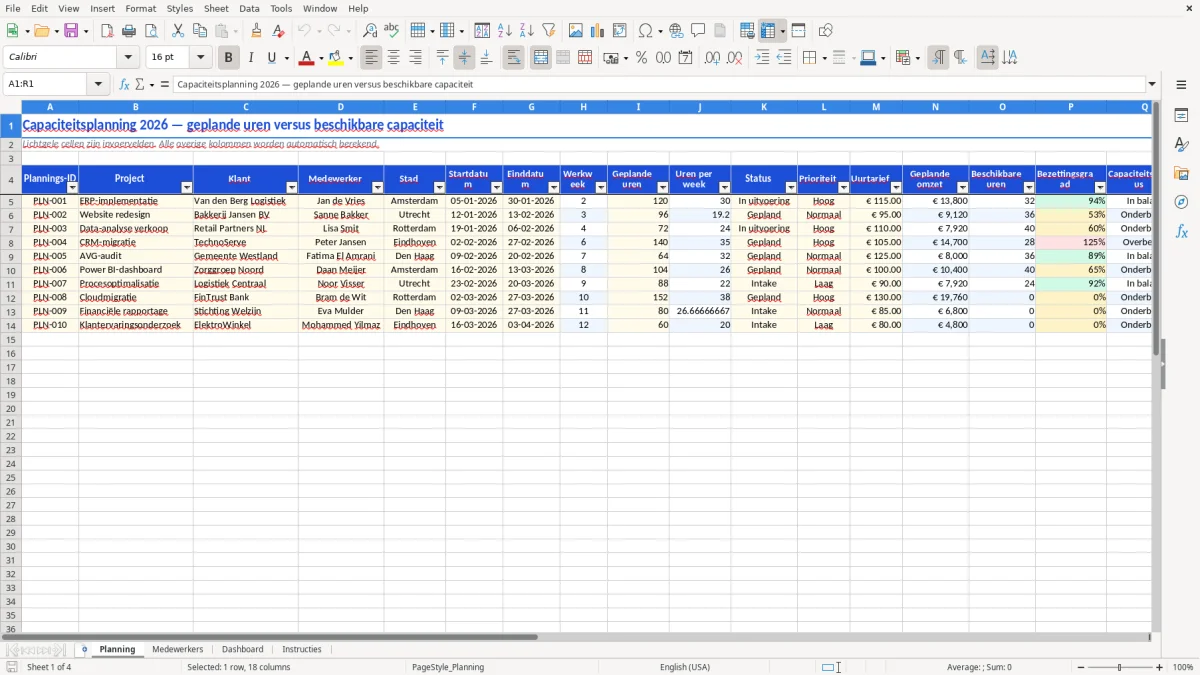Open Status column filter dropdown
This screenshot has width=1200, height=675.
point(791,188)
